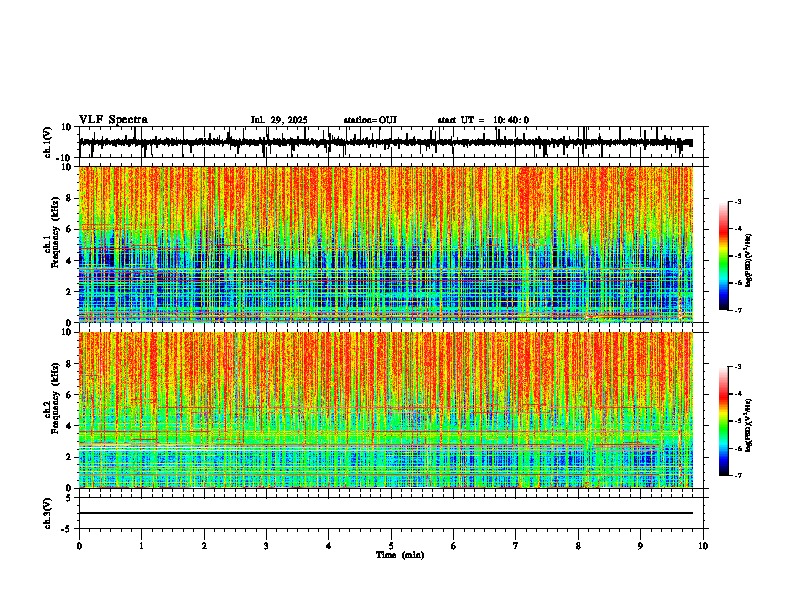
Task: Click time axis tick label '7'
Action: (x=516, y=546)
